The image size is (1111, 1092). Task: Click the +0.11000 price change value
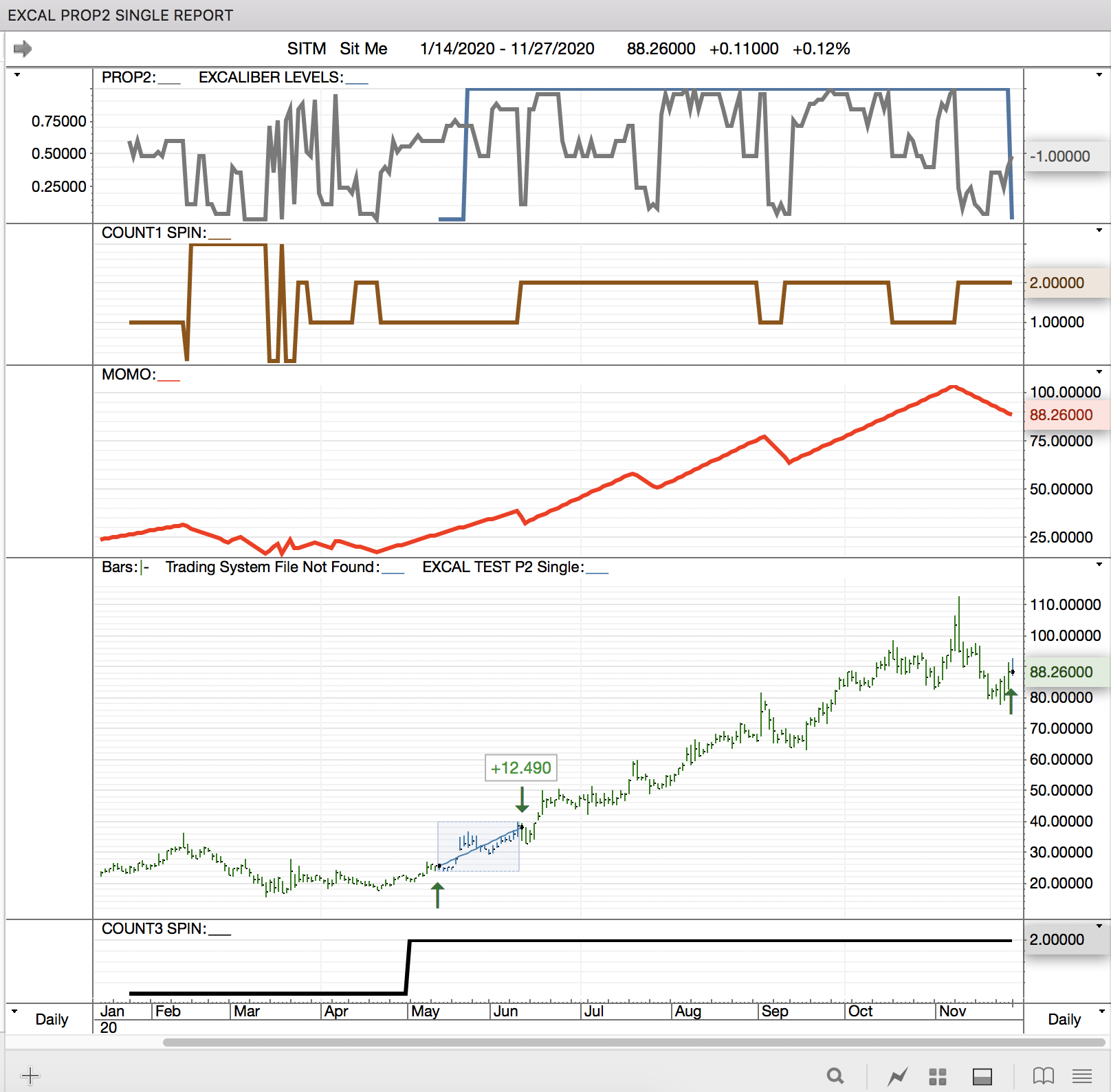coord(744,49)
